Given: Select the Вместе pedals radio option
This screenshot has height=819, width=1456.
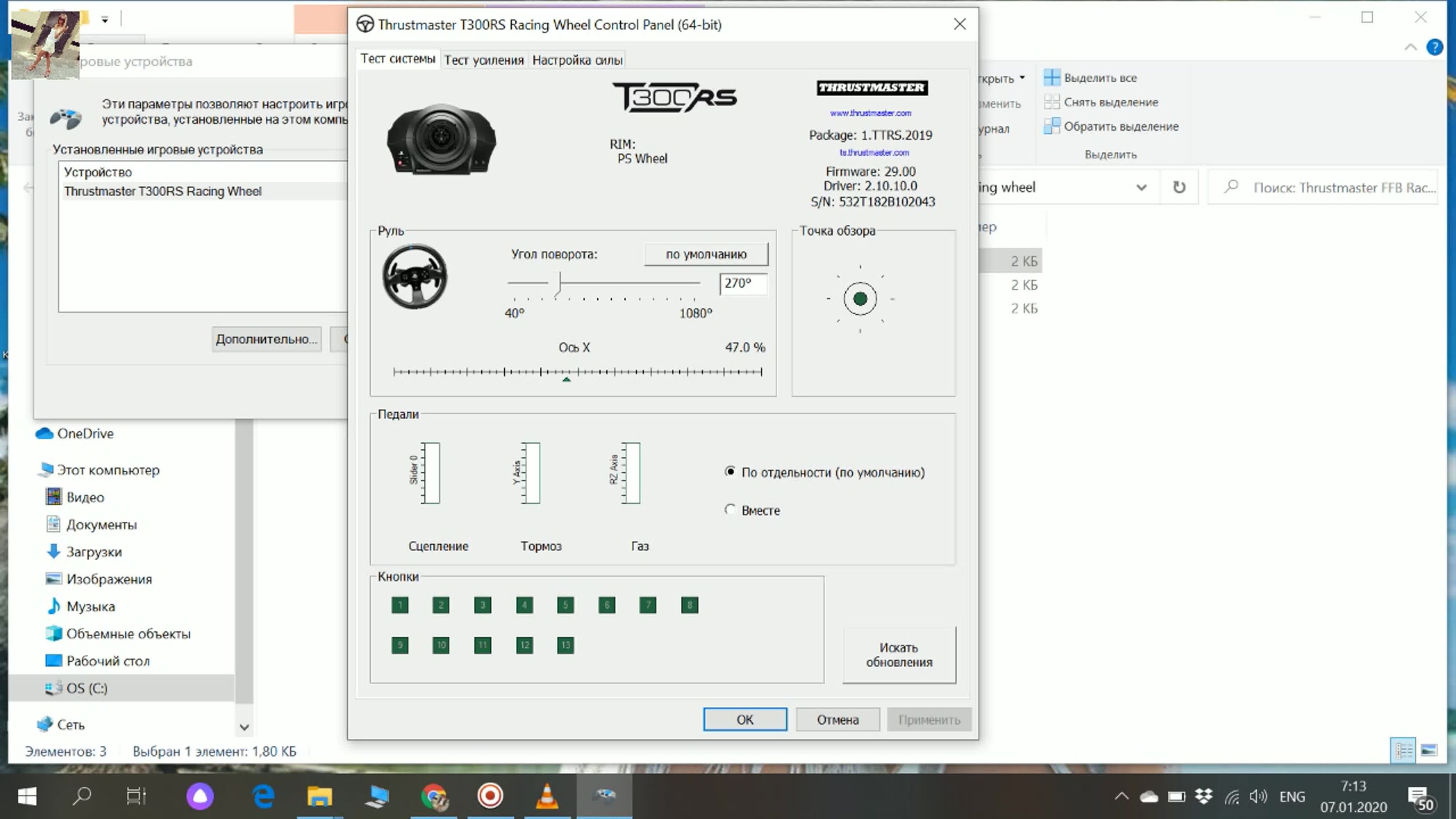Looking at the screenshot, I should click(x=752, y=510).
